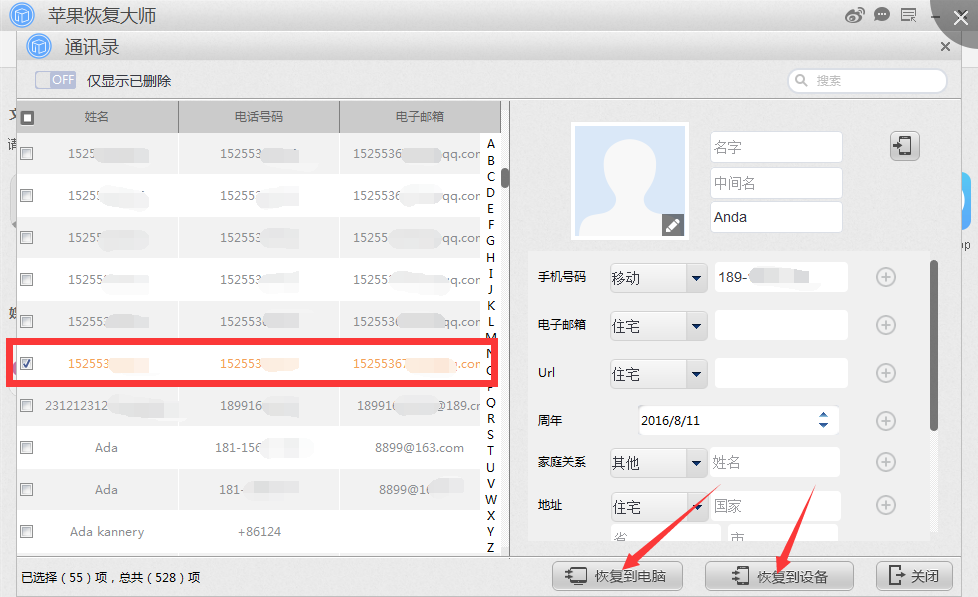Add another 电子邮箱 with the plus icon
Image resolution: width=978 pixels, height=597 pixels.
click(885, 325)
